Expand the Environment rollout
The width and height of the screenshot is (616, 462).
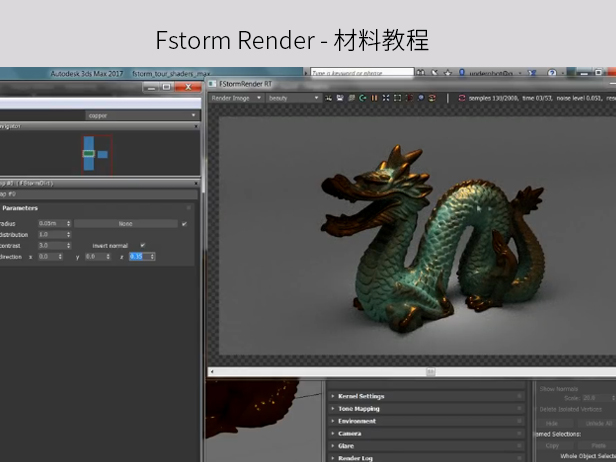coord(357,421)
